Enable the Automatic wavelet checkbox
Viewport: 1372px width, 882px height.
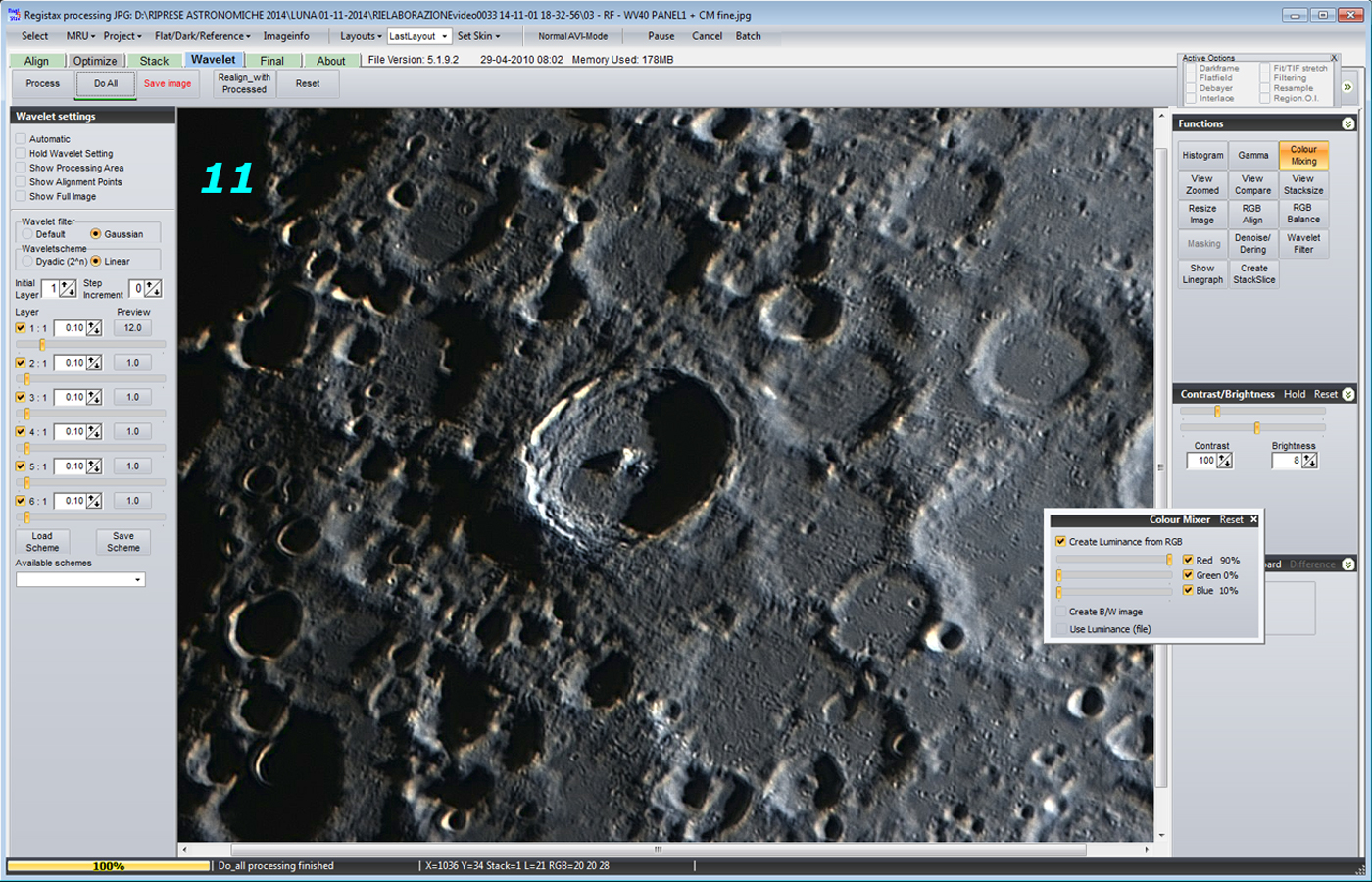click(21, 139)
